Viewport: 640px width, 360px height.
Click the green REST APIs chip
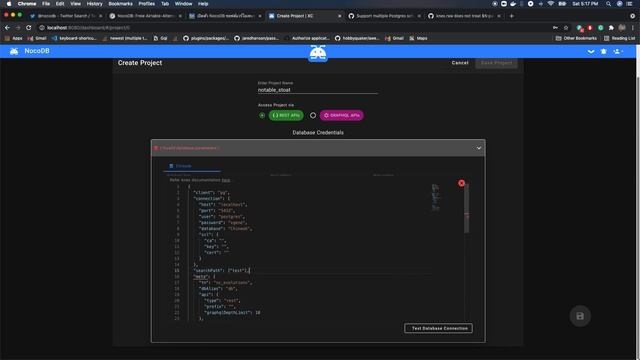286,116
